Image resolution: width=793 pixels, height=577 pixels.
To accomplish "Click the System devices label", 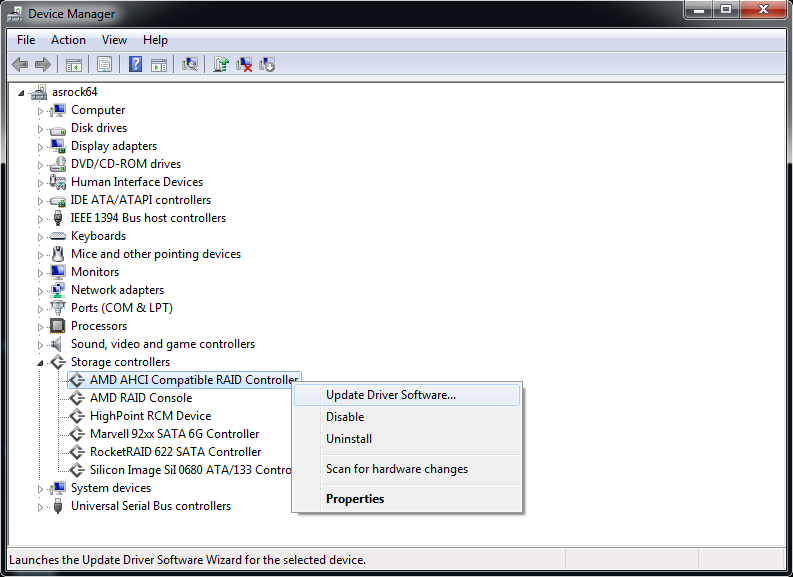I will tap(111, 488).
